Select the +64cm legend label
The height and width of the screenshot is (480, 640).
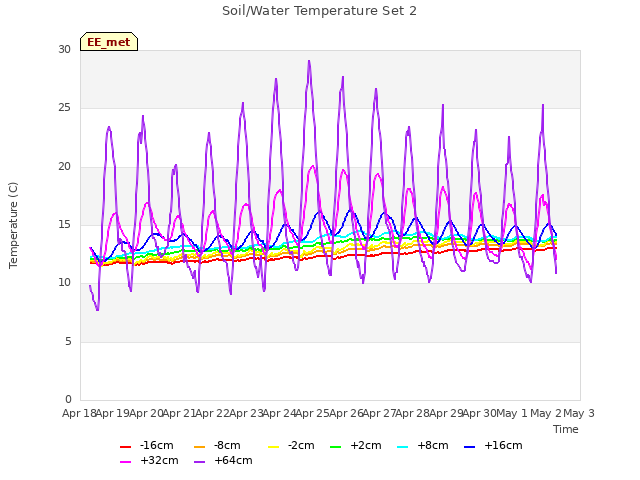tap(233, 460)
